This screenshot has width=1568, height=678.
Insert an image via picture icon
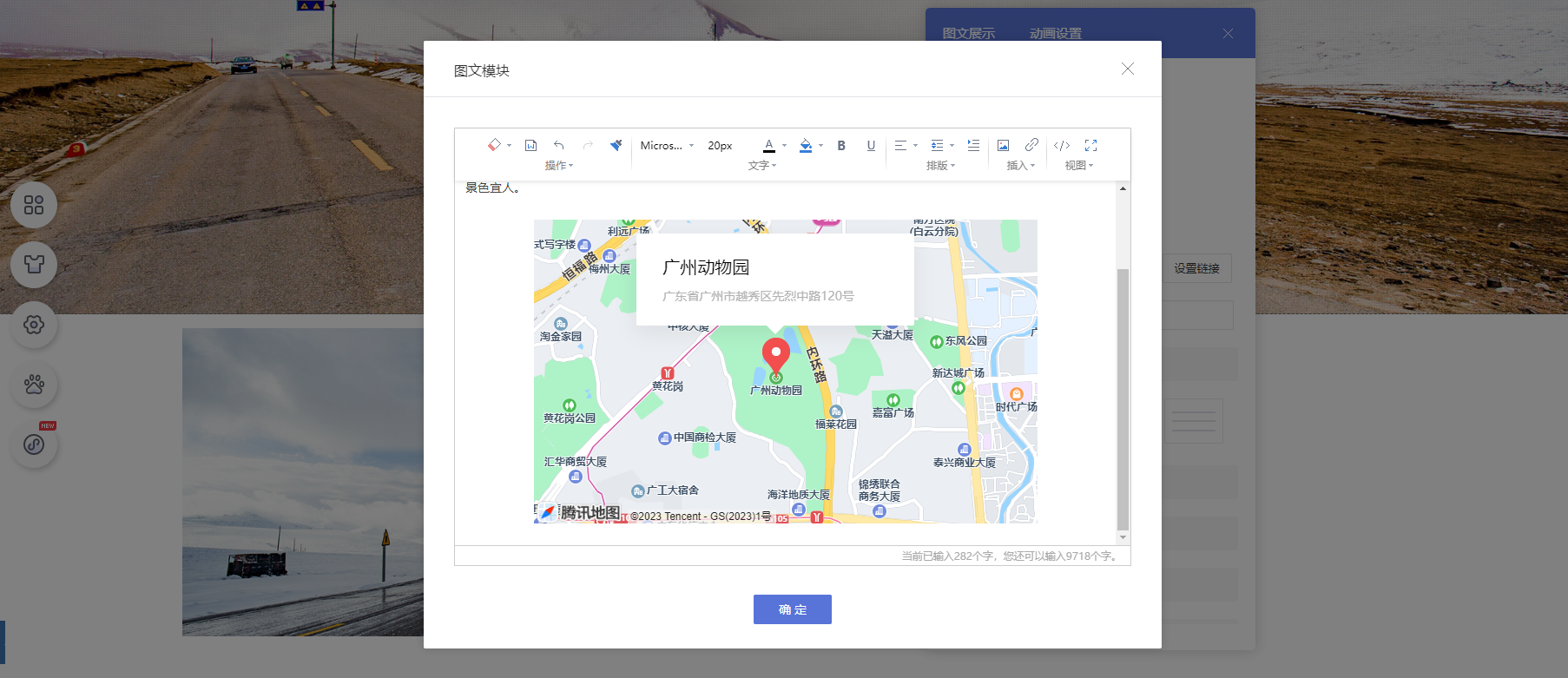pos(1003,145)
